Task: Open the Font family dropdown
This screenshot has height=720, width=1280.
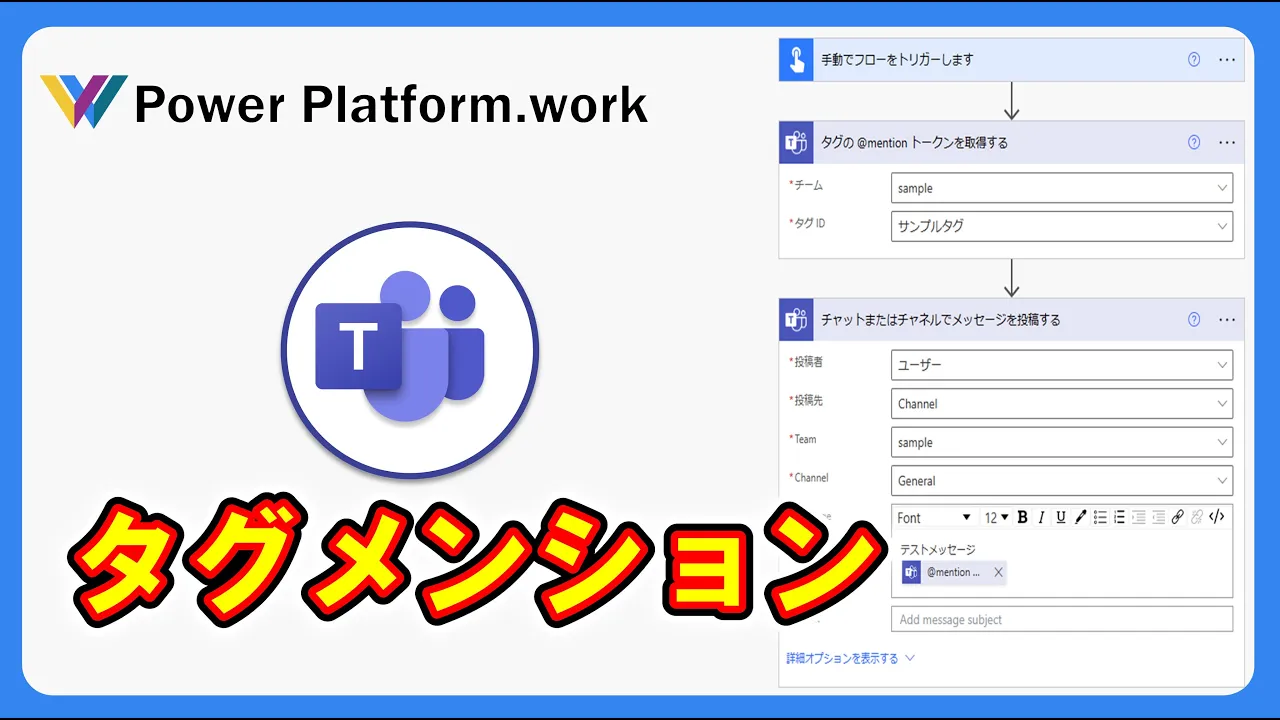Action: (x=934, y=517)
